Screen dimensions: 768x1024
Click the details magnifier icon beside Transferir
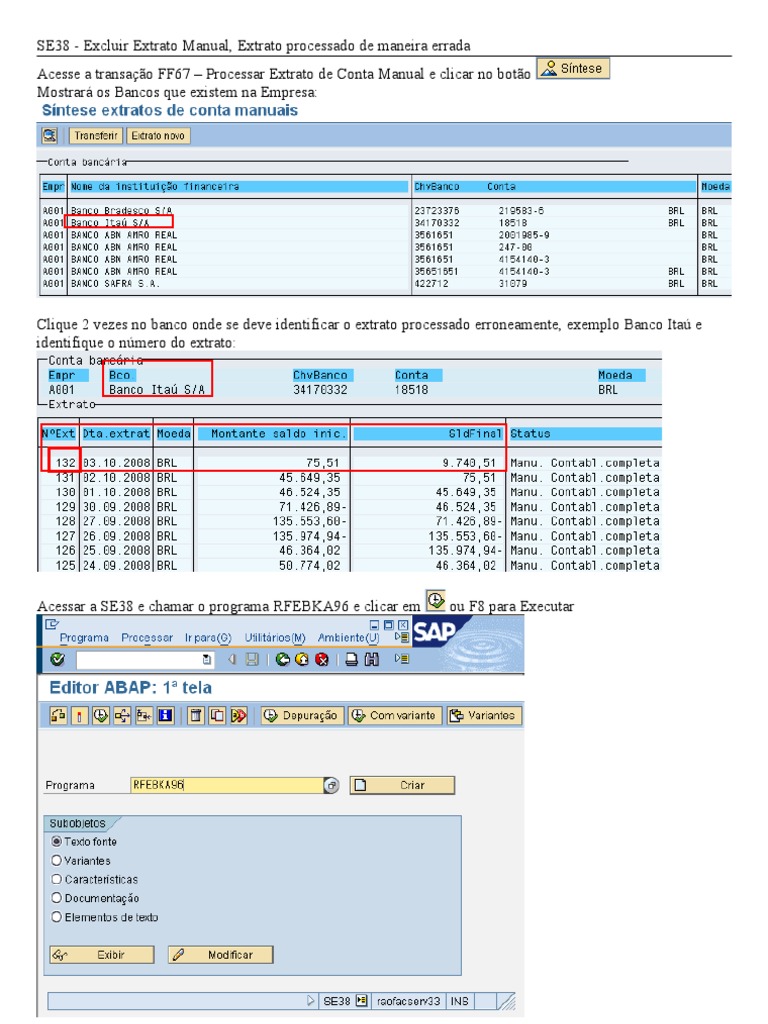(50, 136)
